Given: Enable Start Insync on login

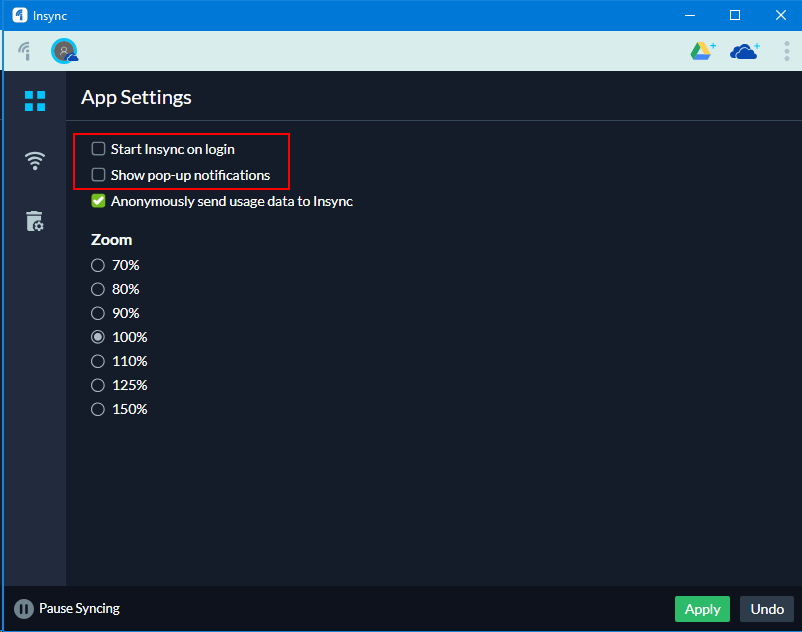Looking at the screenshot, I should (98, 149).
